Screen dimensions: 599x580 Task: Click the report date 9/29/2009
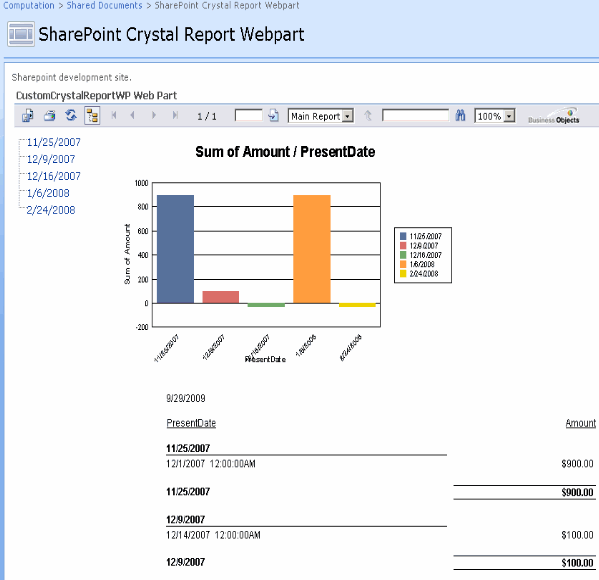tap(186, 399)
